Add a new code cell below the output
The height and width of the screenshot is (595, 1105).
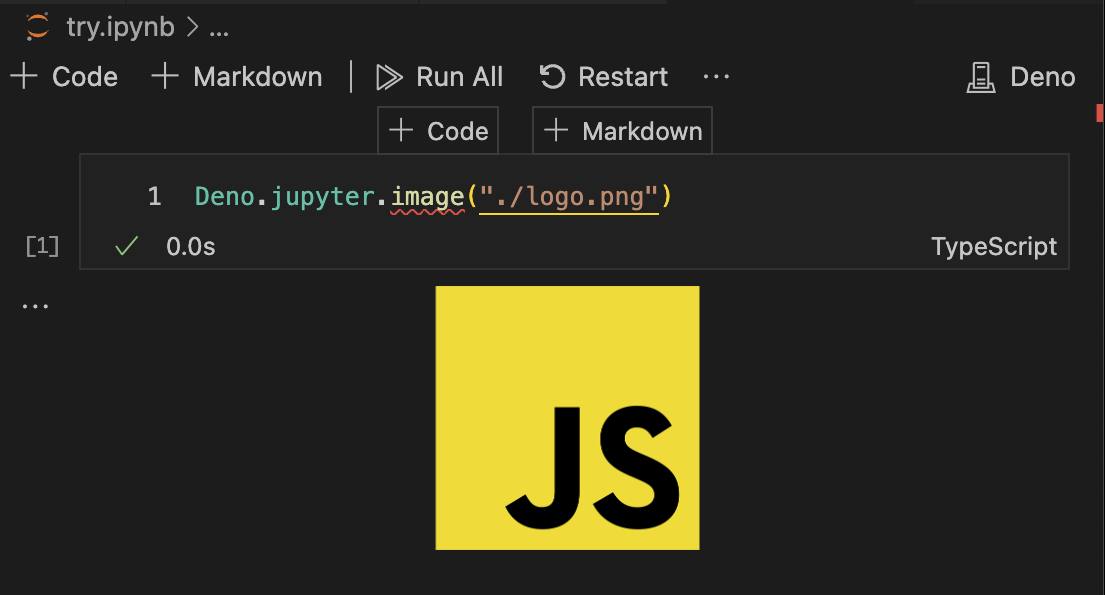pos(437,130)
